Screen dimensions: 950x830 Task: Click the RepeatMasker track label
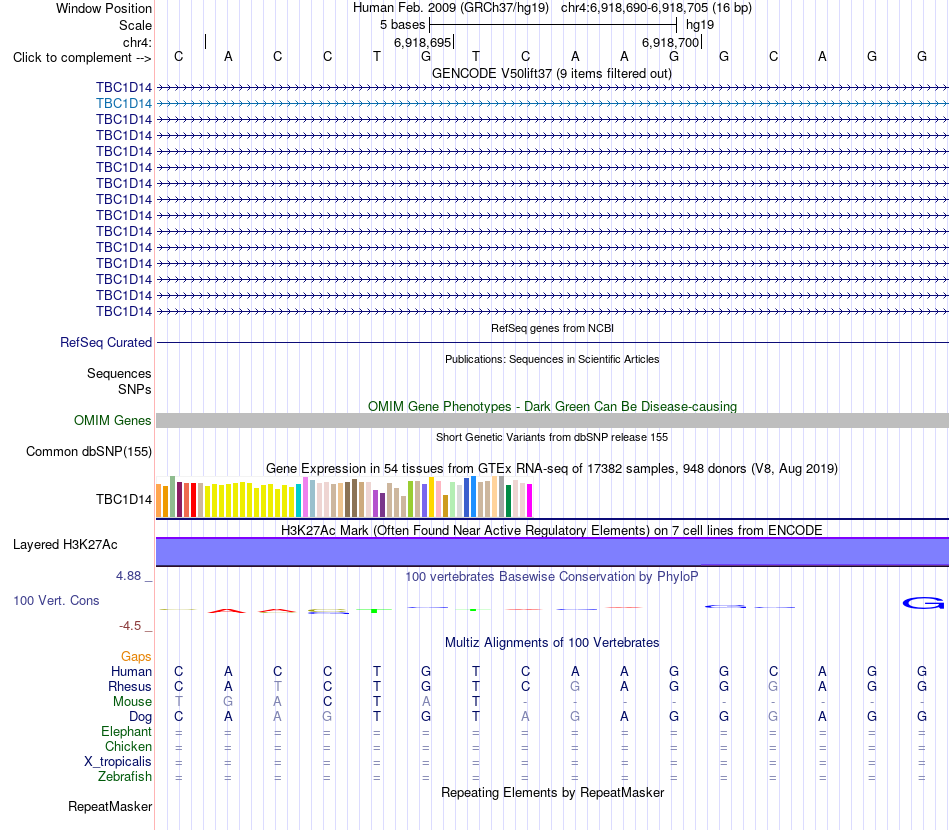tap(110, 806)
